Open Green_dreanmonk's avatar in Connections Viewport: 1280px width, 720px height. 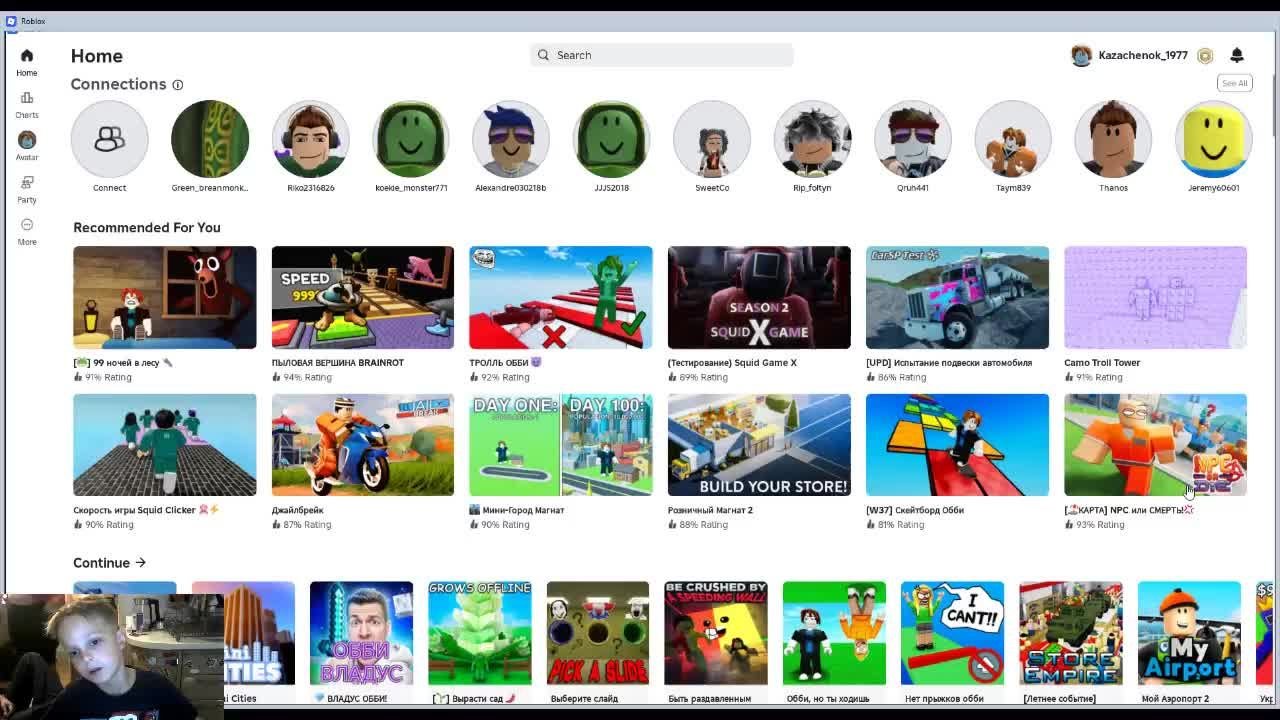tap(210, 139)
